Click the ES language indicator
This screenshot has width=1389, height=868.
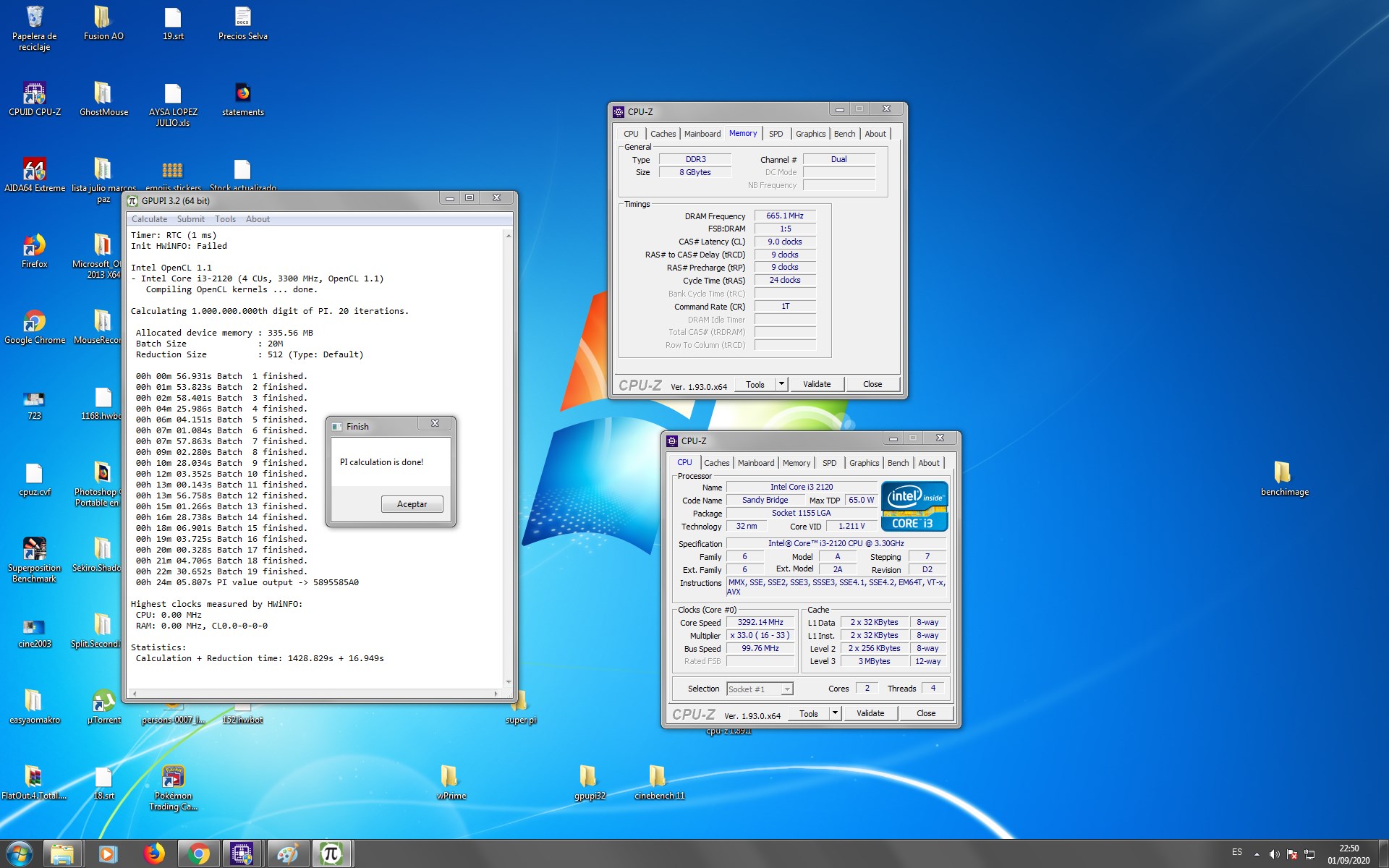(1236, 852)
